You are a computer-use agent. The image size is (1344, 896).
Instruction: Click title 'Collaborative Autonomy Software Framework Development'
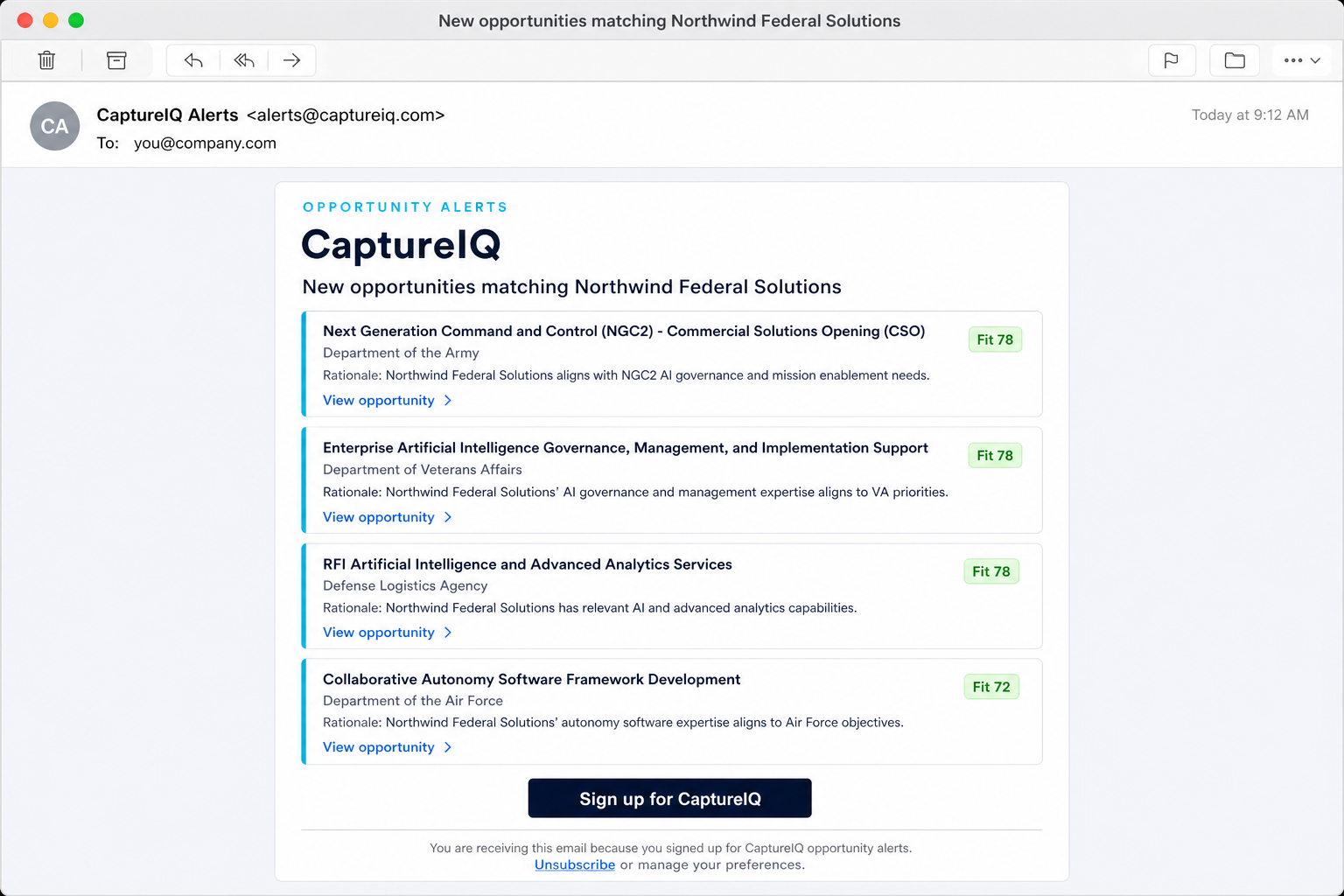tap(532, 679)
